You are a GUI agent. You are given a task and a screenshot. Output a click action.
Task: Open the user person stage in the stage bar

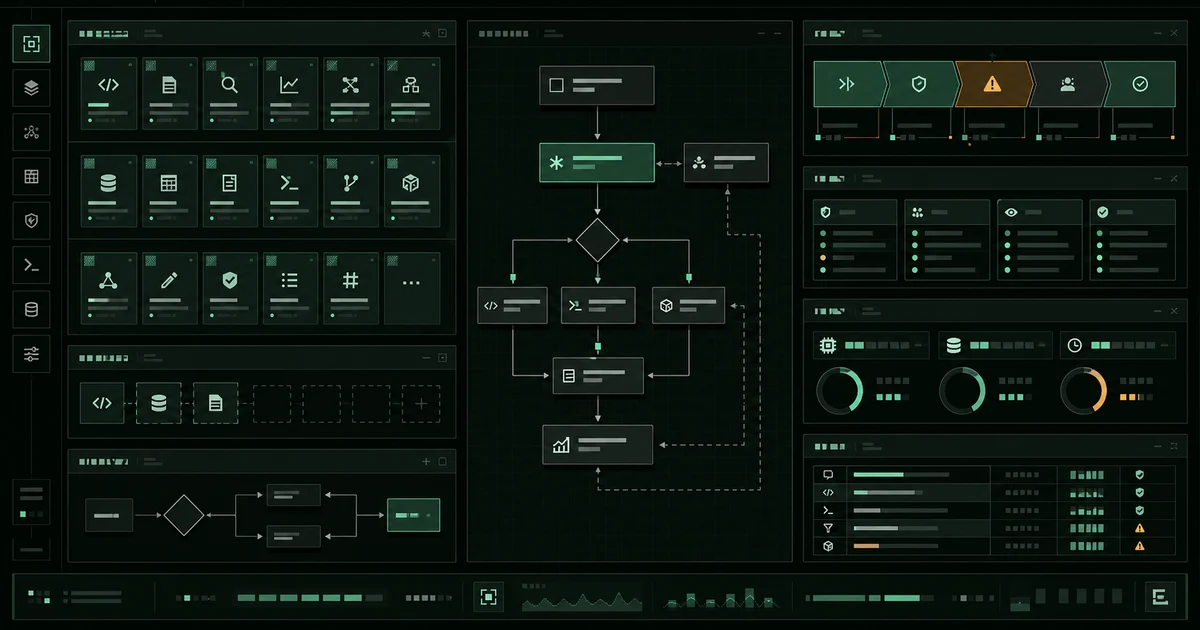coord(1067,84)
